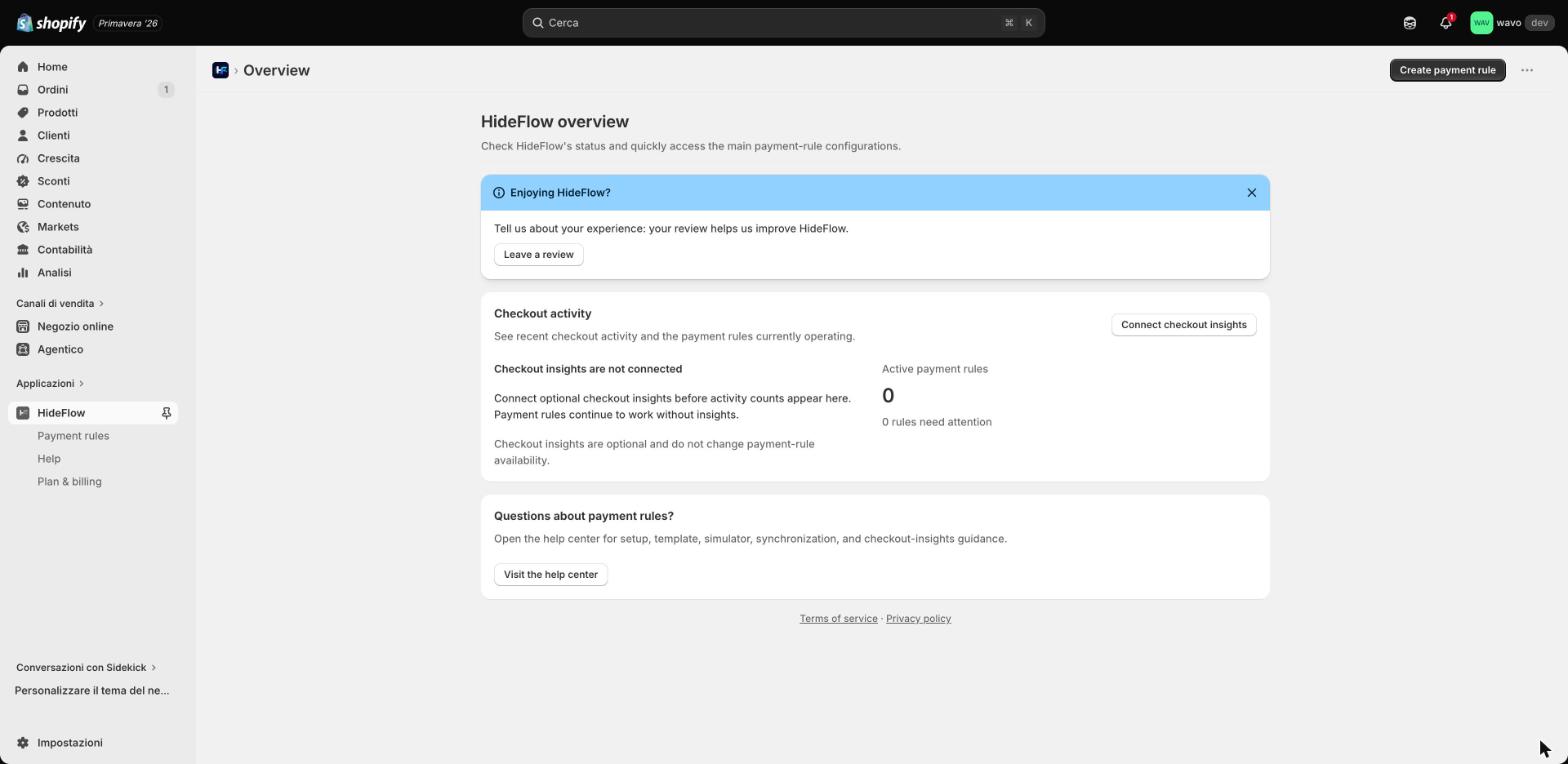Click Connect checkout insights button

pyautogui.click(x=1184, y=325)
